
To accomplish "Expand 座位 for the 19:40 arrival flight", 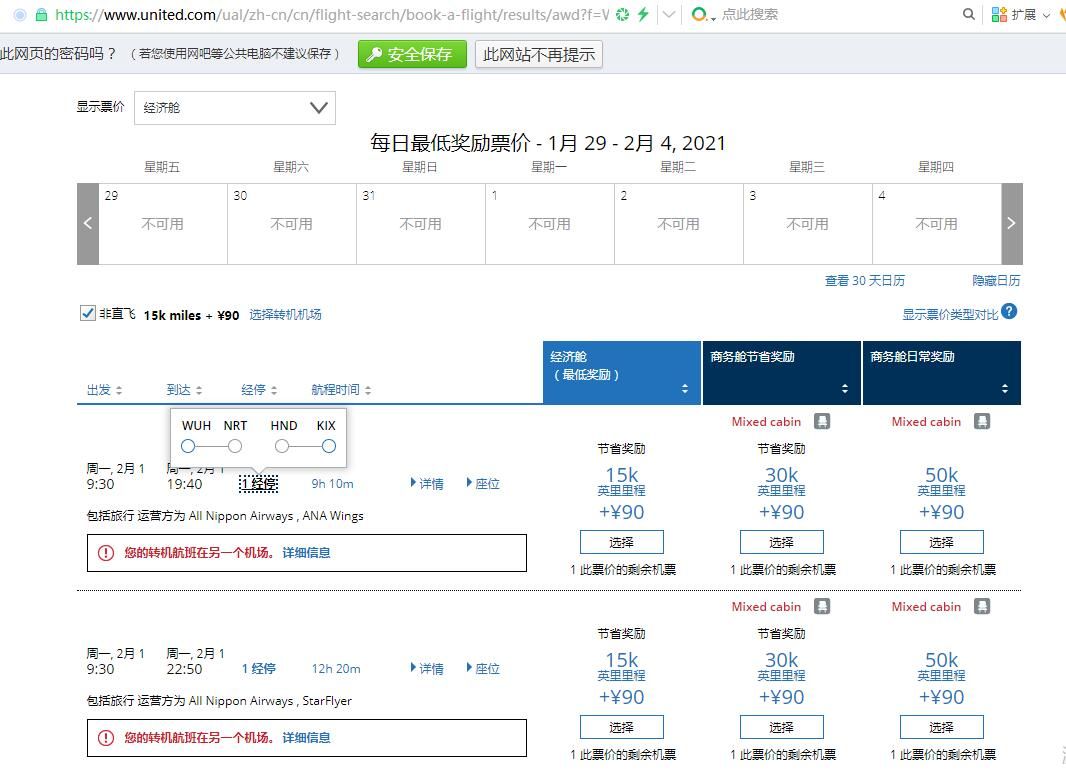I will pos(483,483).
